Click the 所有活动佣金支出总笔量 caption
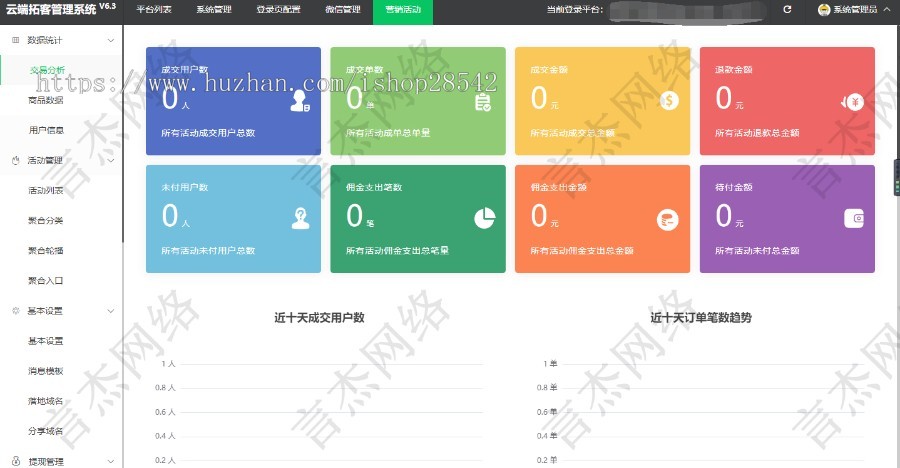The image size is (900, 468). click(x=397, y=250)
